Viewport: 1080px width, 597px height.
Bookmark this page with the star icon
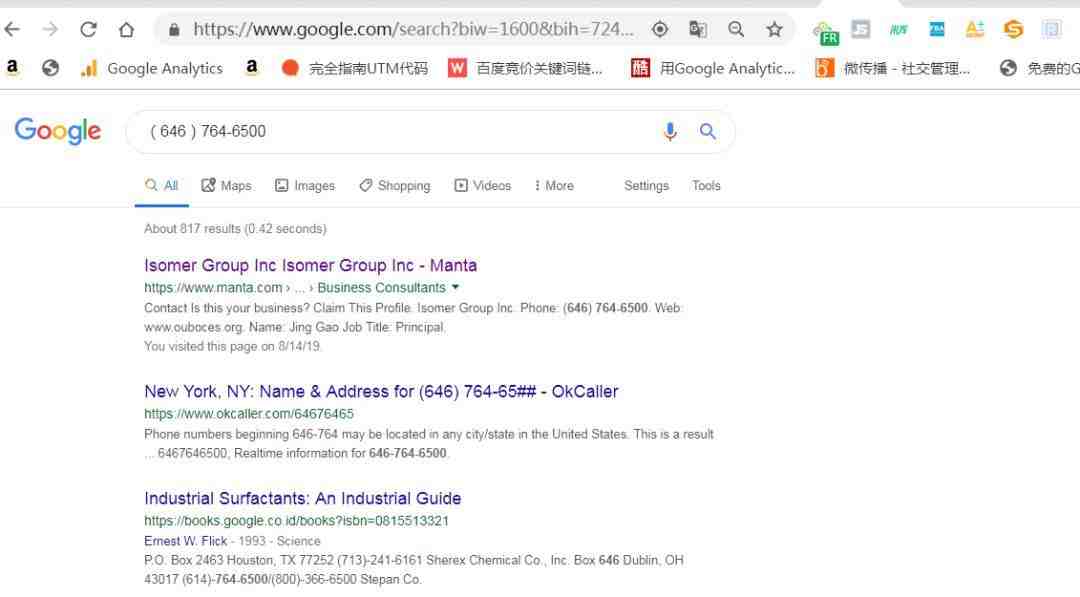coord(774,29)
